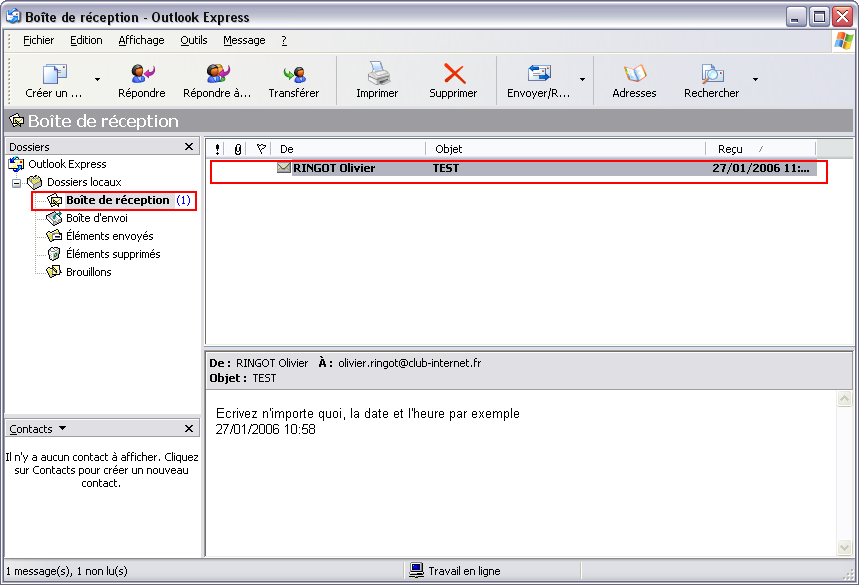Open the ? help menu

(x=284, y=40)
